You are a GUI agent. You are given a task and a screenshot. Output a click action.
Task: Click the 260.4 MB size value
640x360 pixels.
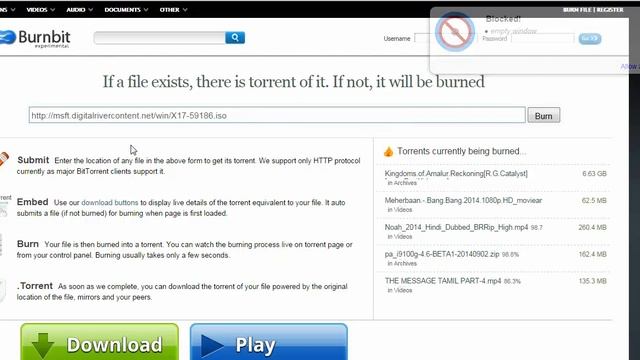(592, 227)
